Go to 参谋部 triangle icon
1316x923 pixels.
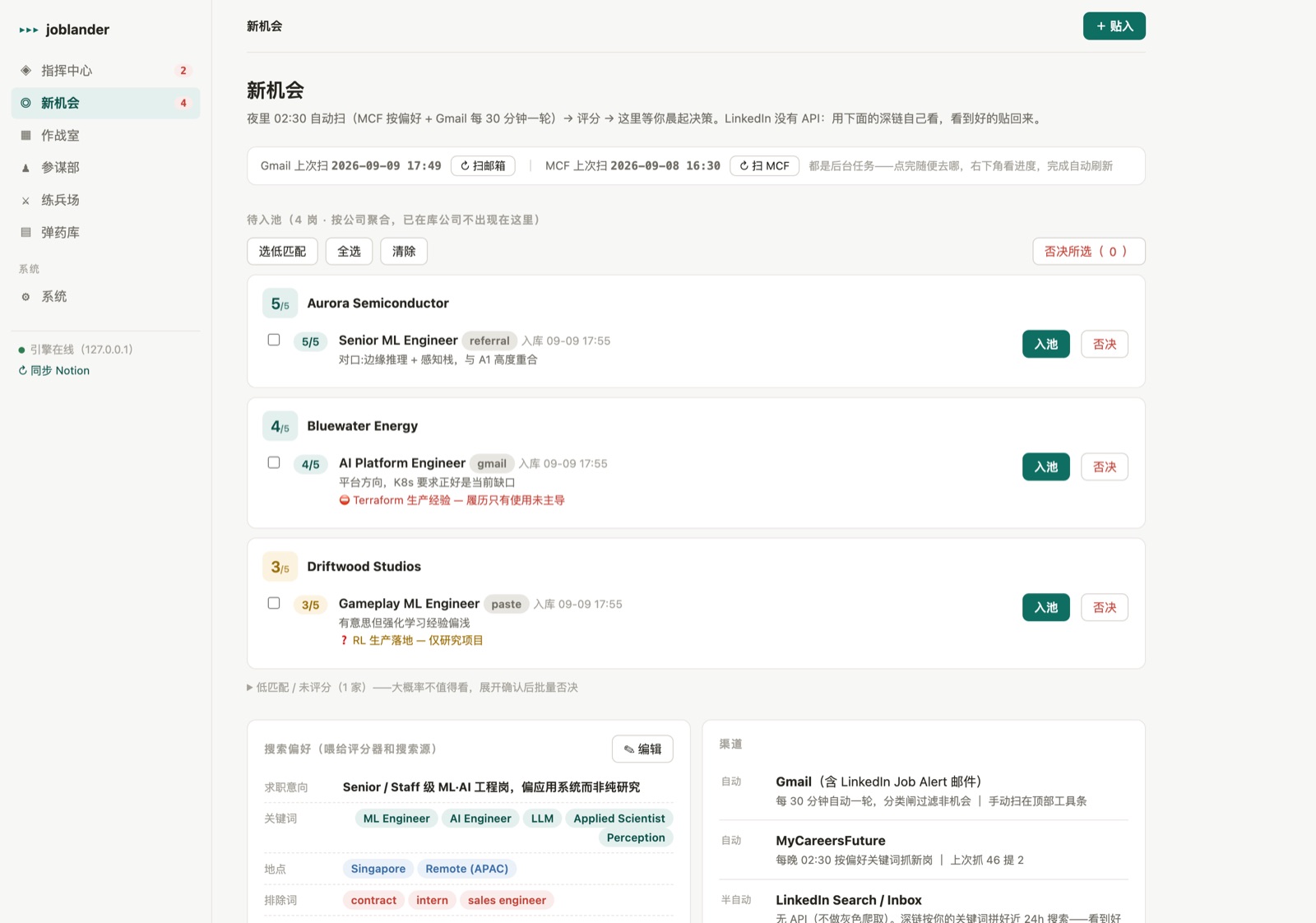(25, 168)
